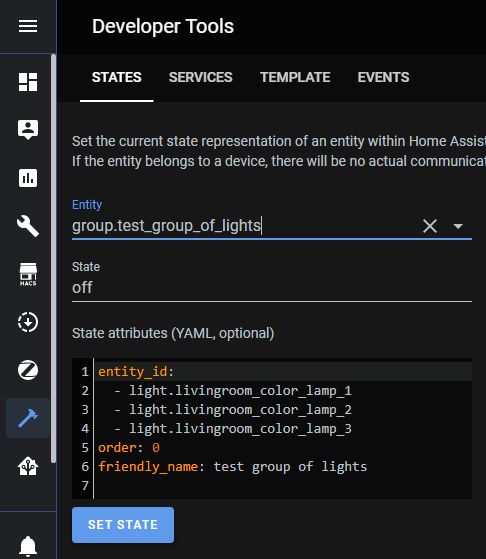Clear the Entity field with X
486x559 pixels.
(x=430, y=226)
